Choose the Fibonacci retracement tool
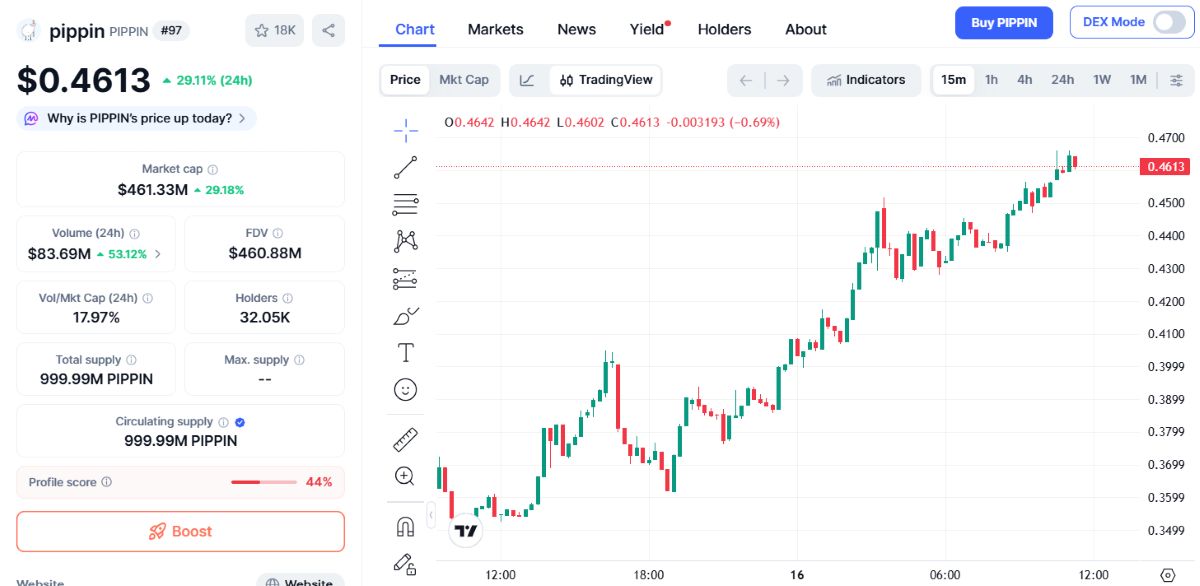The image size is (1200, 586). coord(405,204)
